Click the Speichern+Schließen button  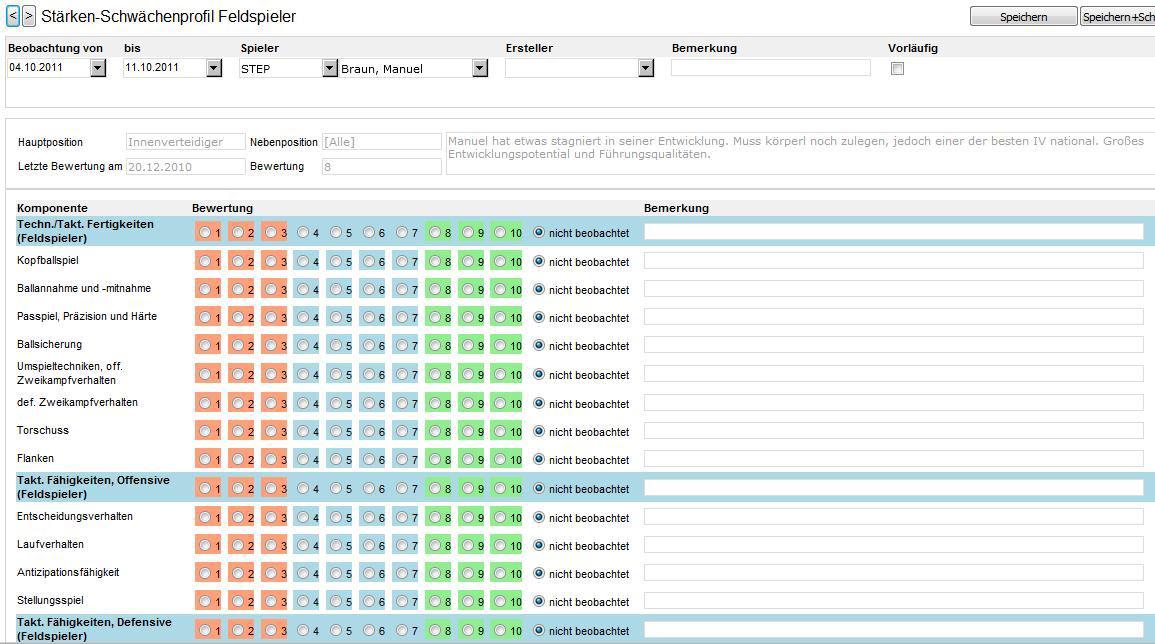[x=1118, y=17]
